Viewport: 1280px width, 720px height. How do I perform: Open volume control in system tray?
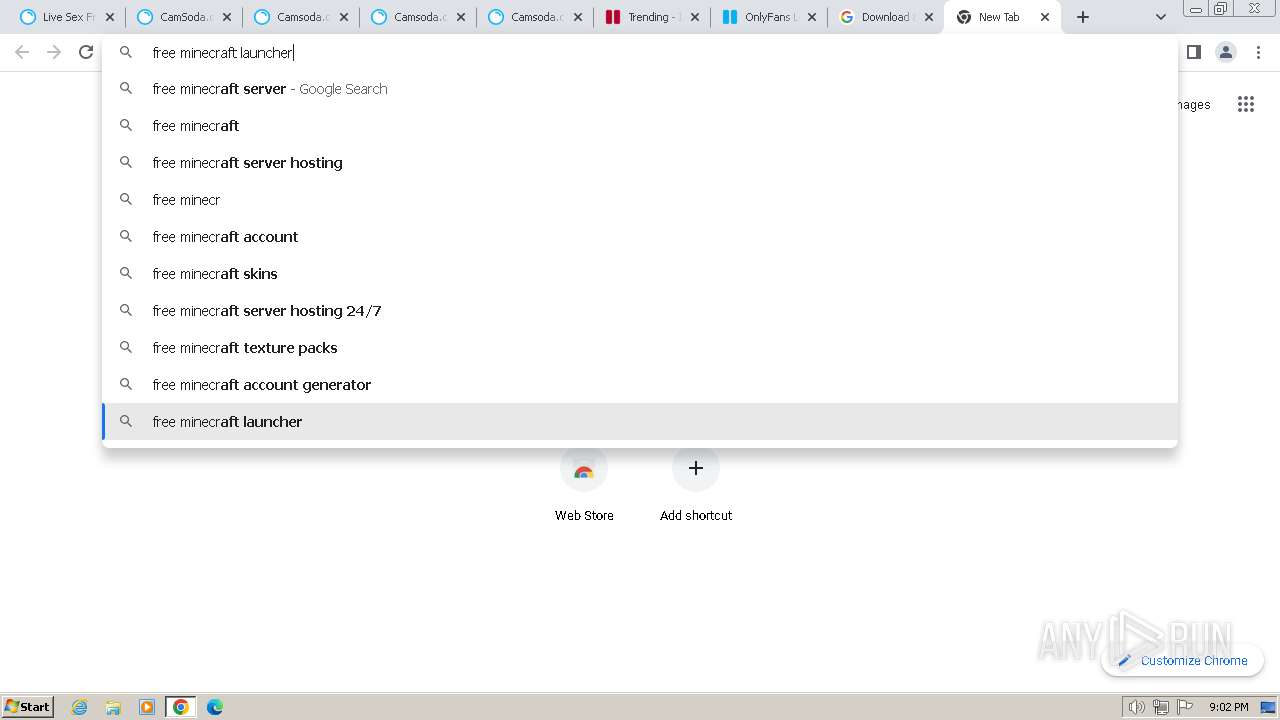(x=1137, y=707)
